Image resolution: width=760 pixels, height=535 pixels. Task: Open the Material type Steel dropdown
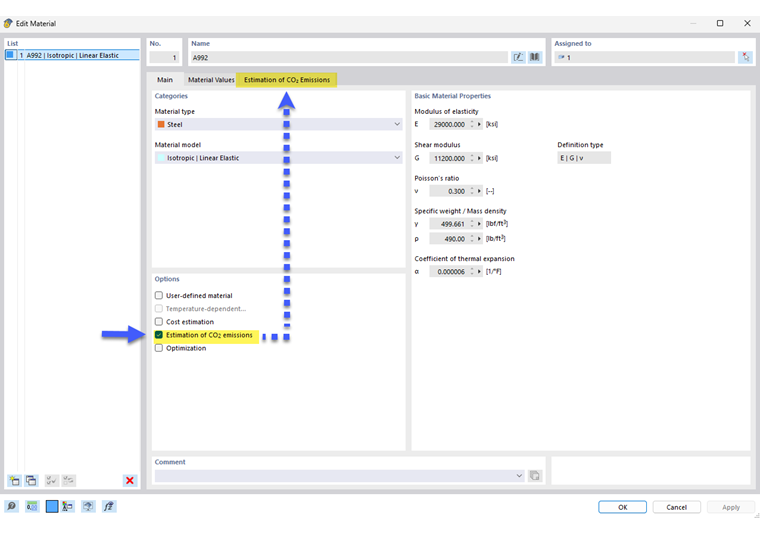[279, 125]
